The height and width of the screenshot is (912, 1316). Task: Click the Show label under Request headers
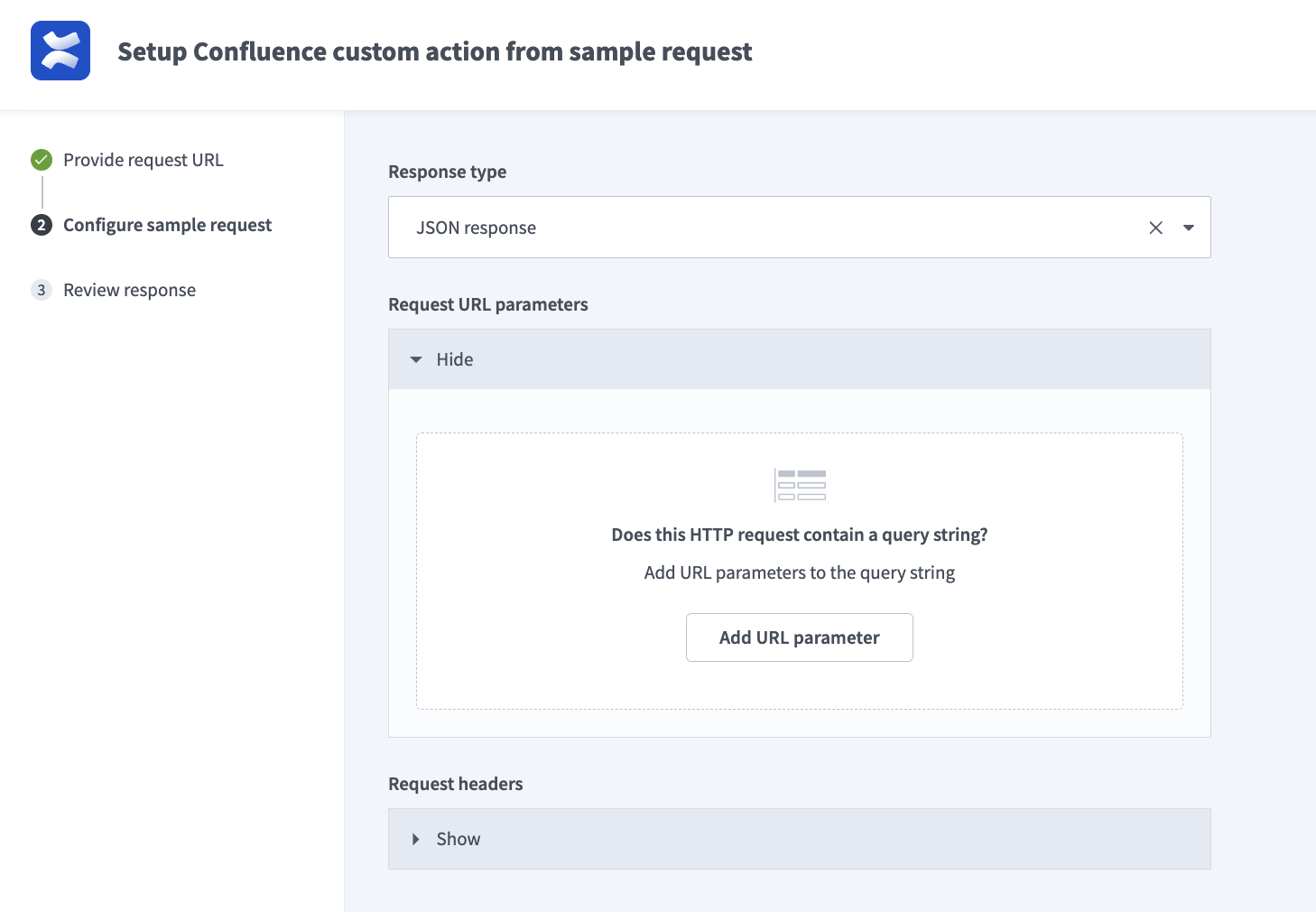459,839
